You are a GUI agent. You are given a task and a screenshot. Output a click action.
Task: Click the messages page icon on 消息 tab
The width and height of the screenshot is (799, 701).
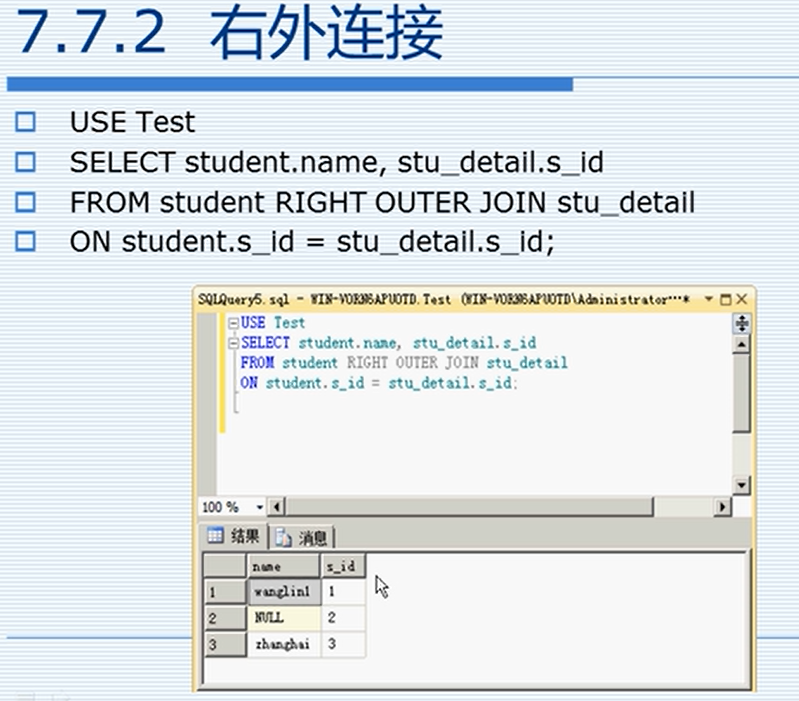click(283, 537)
